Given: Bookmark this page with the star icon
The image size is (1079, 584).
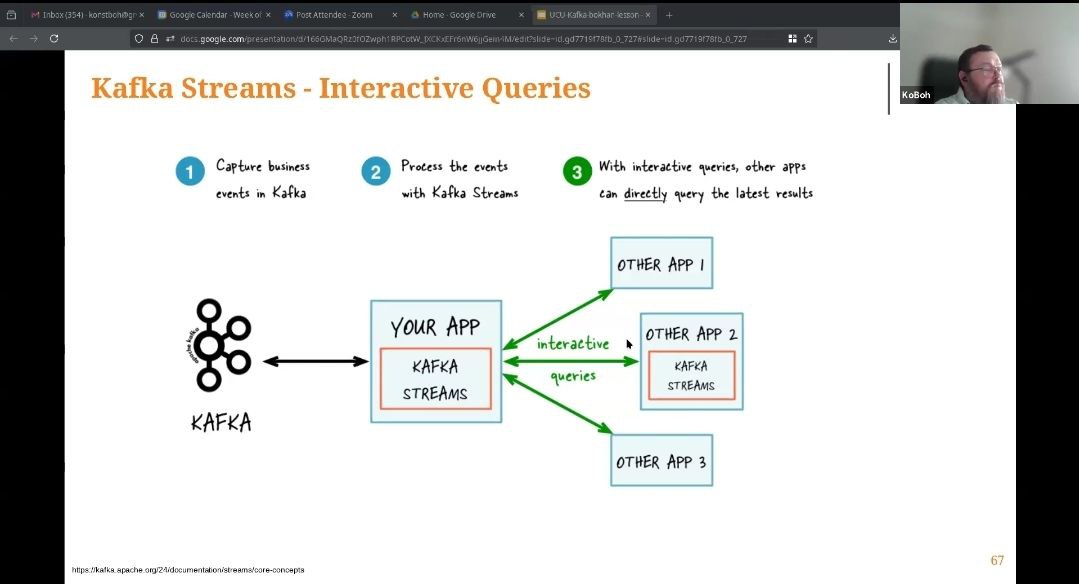Looking at the screenshot, I should point(808,39).
